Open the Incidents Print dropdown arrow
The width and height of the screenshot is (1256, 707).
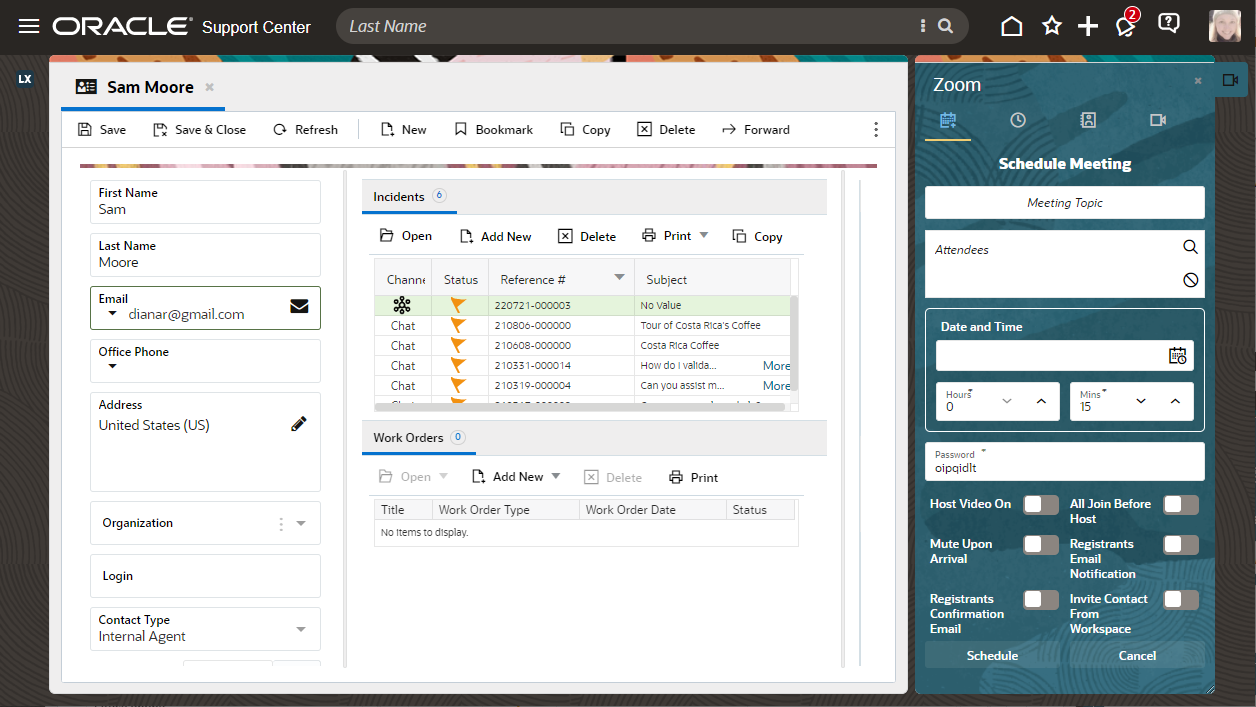(x=704, y=235)
